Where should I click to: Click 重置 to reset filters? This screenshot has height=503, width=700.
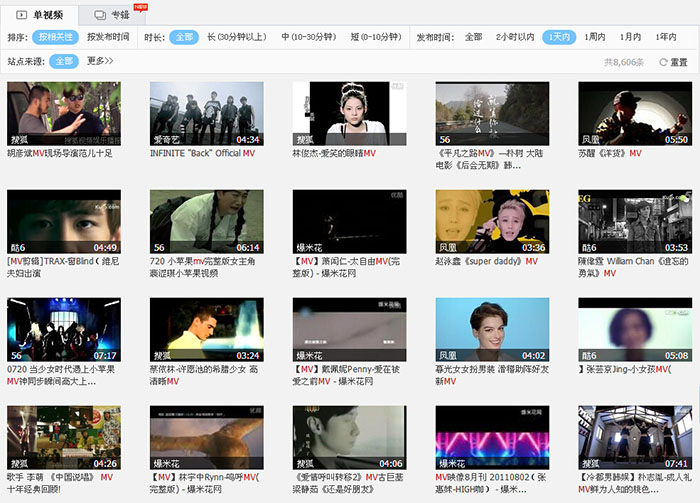(x=679, y=62)
